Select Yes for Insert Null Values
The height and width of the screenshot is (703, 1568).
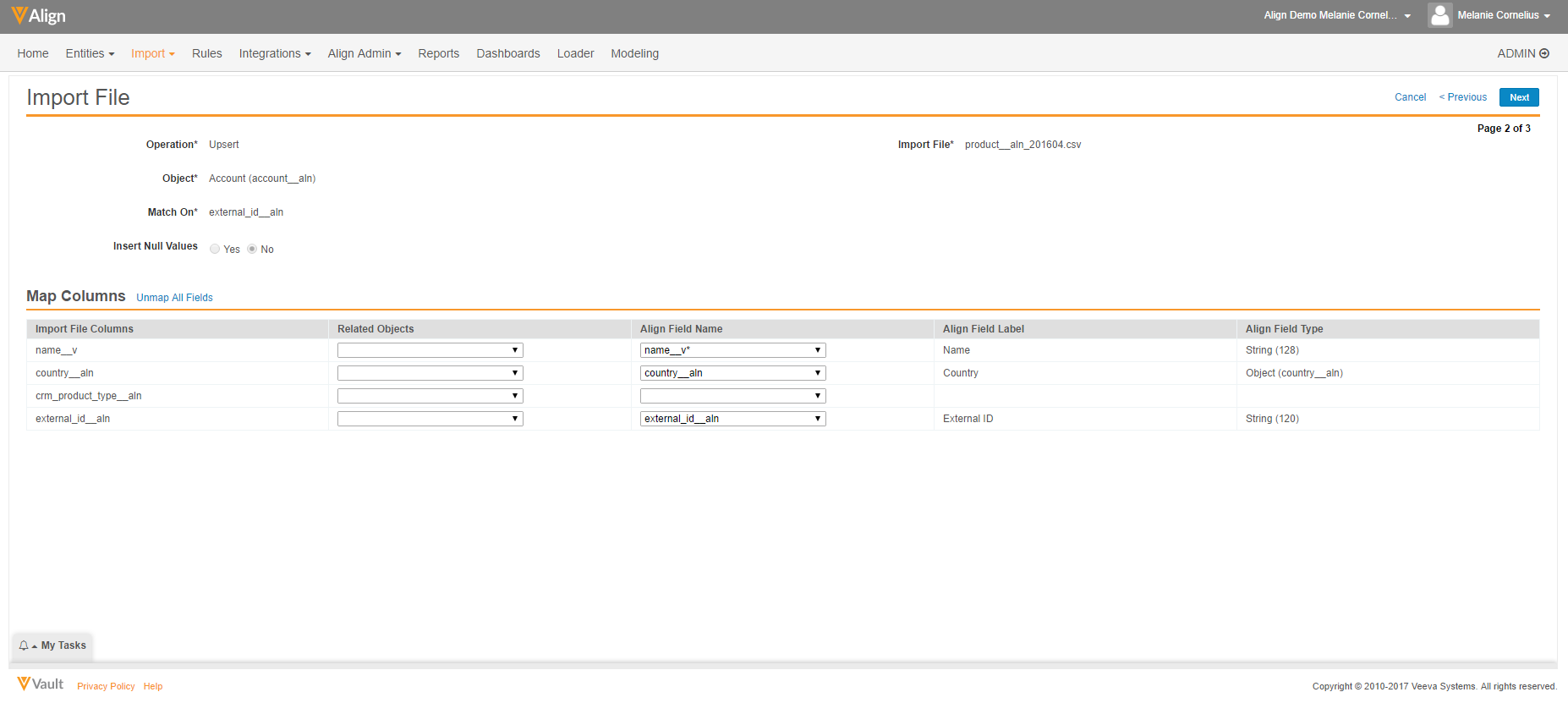(215, 249)
